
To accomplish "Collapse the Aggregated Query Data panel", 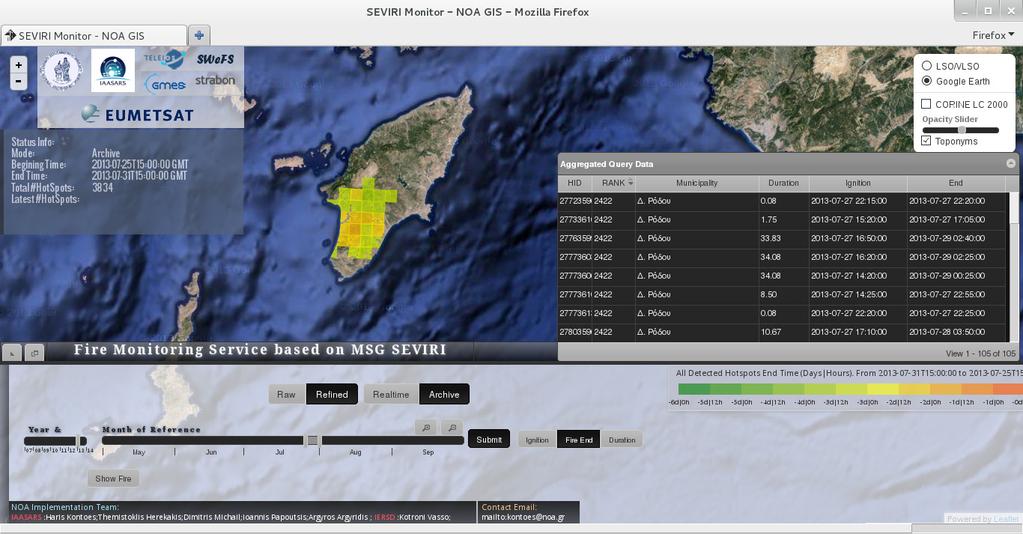I will point(1011,163).
